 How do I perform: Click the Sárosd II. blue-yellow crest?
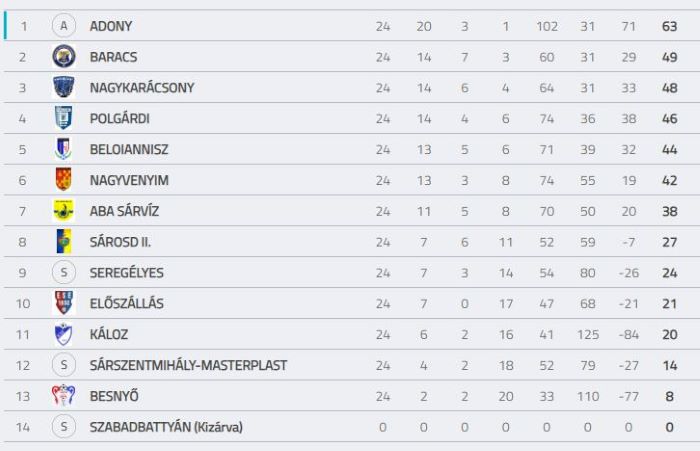(64, 242)
